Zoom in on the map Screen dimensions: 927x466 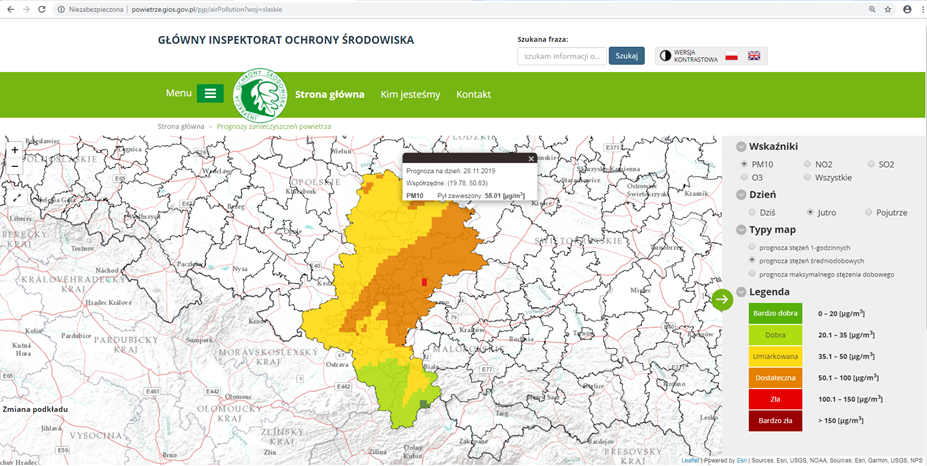click(14, 151)
